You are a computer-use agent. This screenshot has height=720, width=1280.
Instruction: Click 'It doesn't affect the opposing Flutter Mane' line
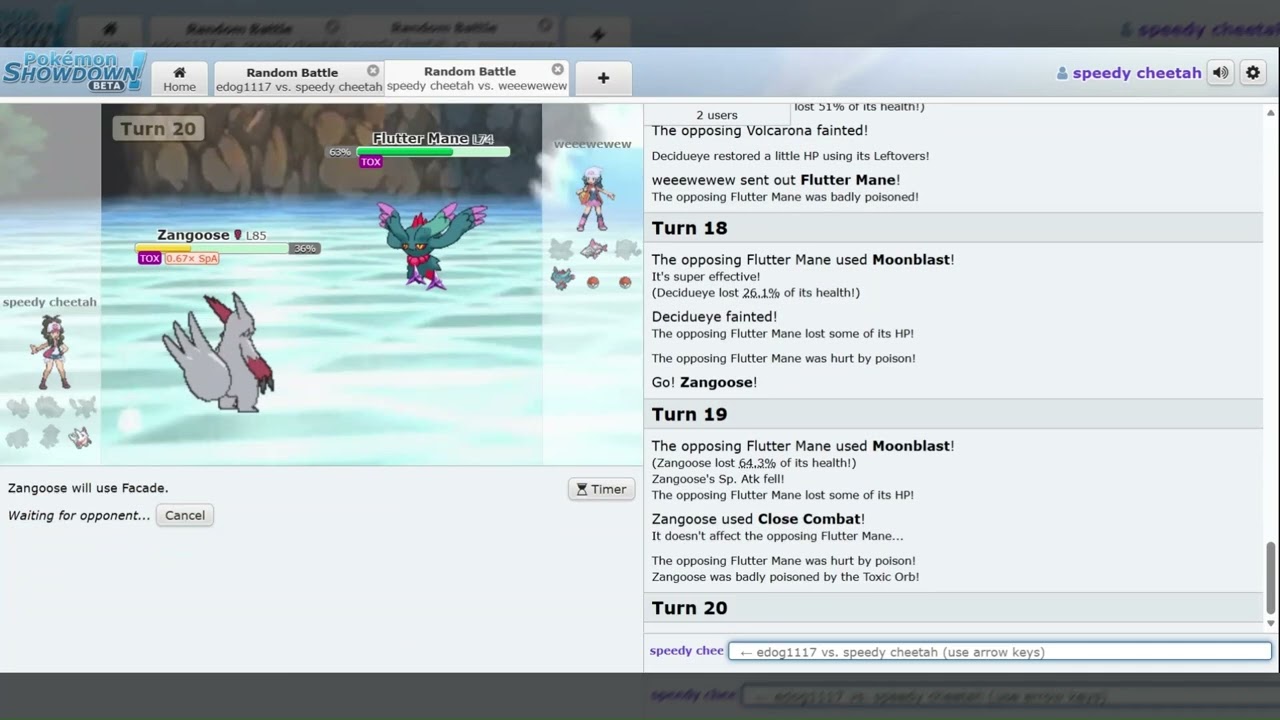[x=777, y=536]
